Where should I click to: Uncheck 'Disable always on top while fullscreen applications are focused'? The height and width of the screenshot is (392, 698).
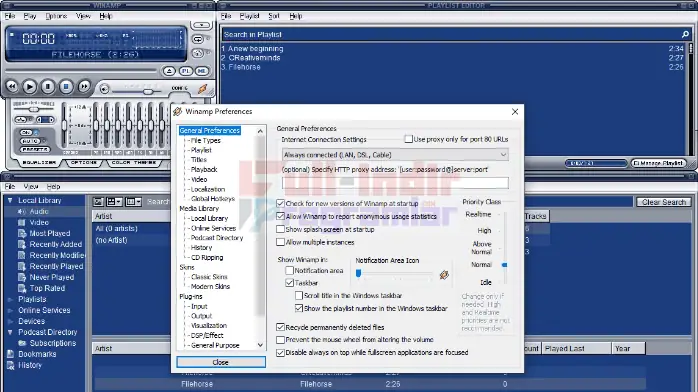280,352
